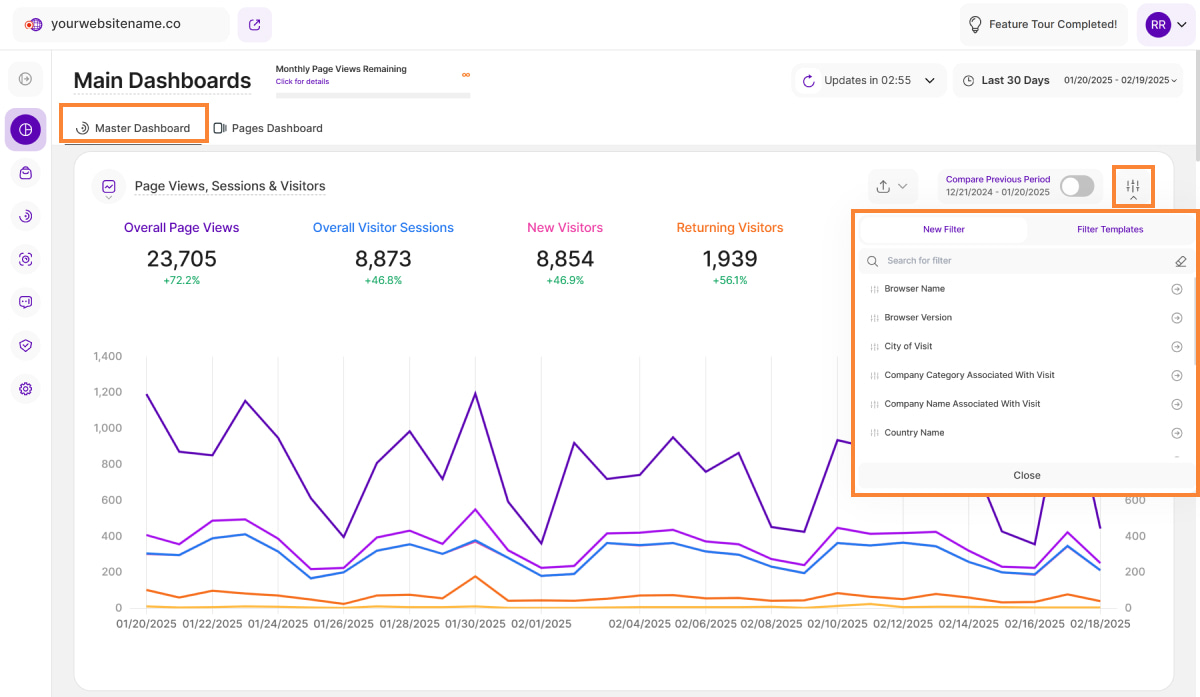Collapse the filter panel using sliders button
Screen dimensions: 1200x697
pos(1133,187)
